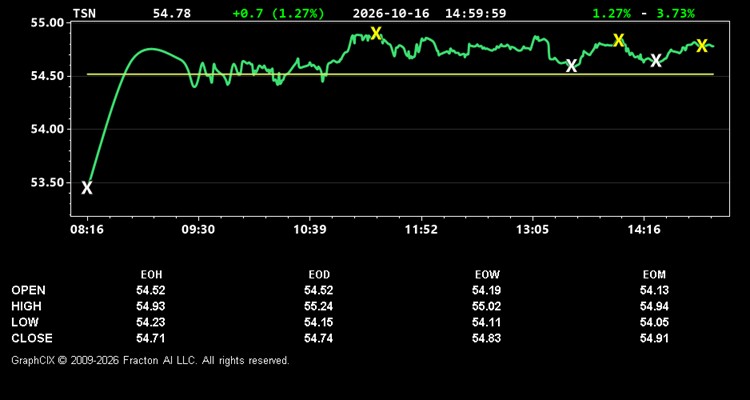Click the EOH low value 54.23

point(151,322)
